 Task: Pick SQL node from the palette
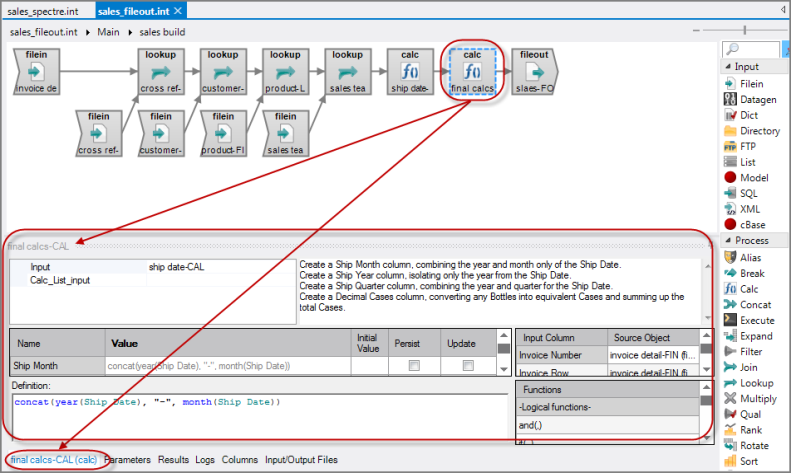pos(741,193)
